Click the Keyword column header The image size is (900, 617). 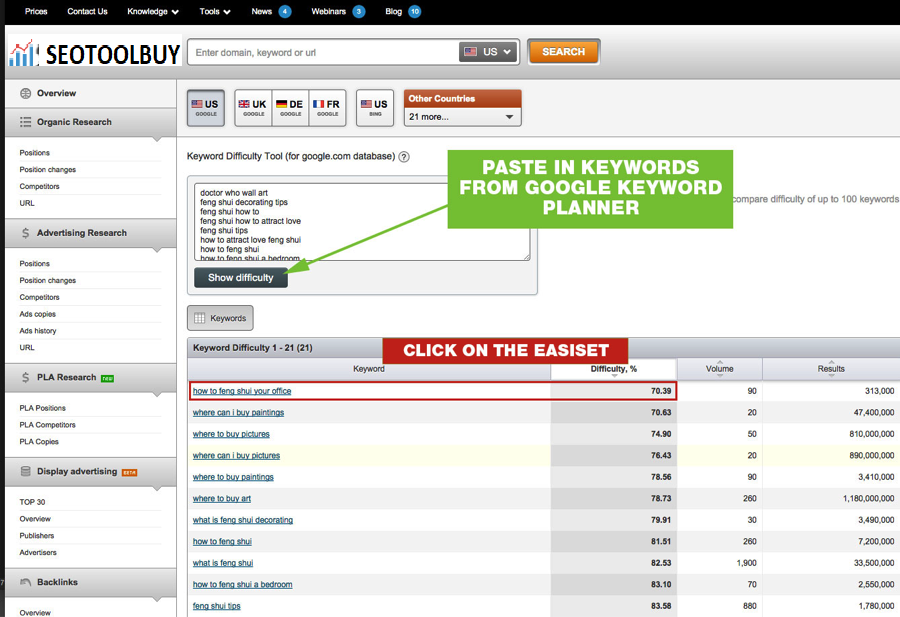pos(369,369)
